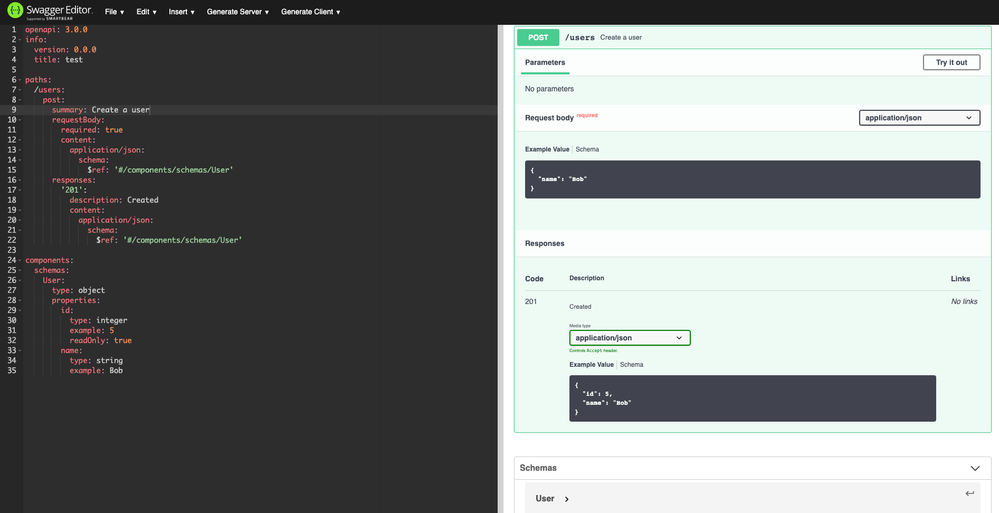Switch to request body Schema tab
The image size is (999, 513).
(587, 149)
